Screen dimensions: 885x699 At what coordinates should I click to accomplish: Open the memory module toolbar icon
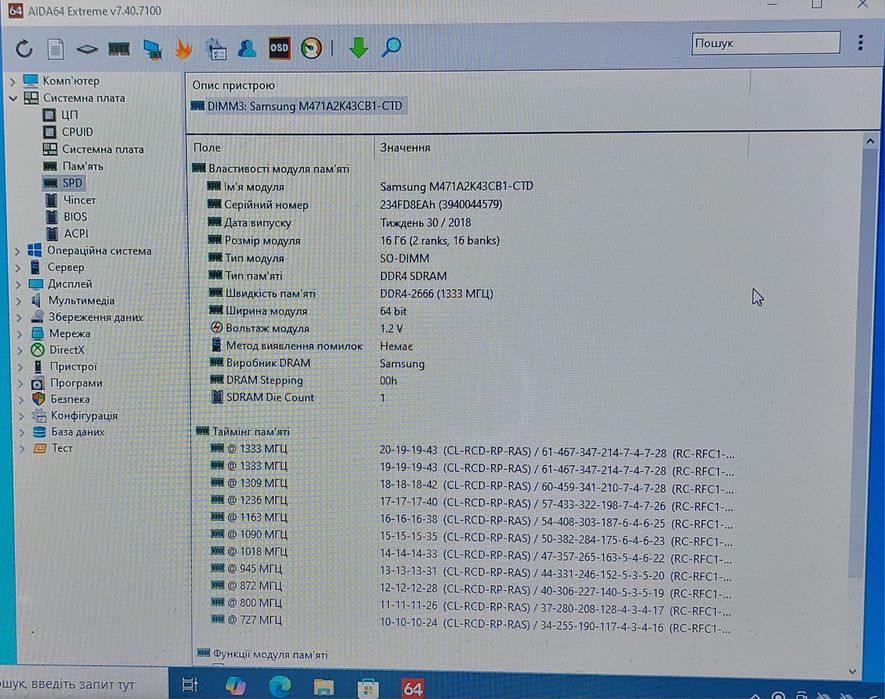pyautogui.click(x=119, y=49)
